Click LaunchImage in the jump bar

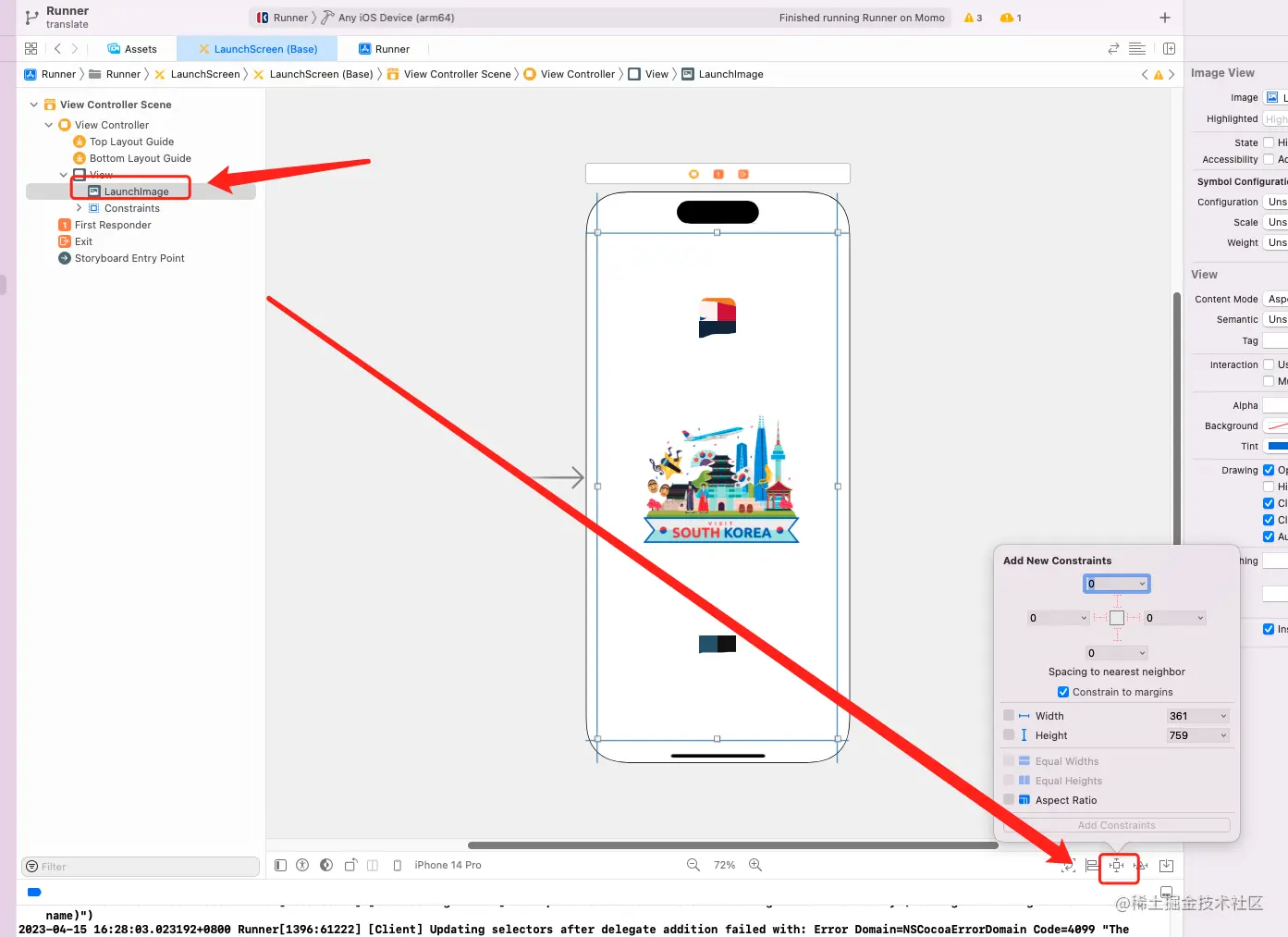(722, 74)
